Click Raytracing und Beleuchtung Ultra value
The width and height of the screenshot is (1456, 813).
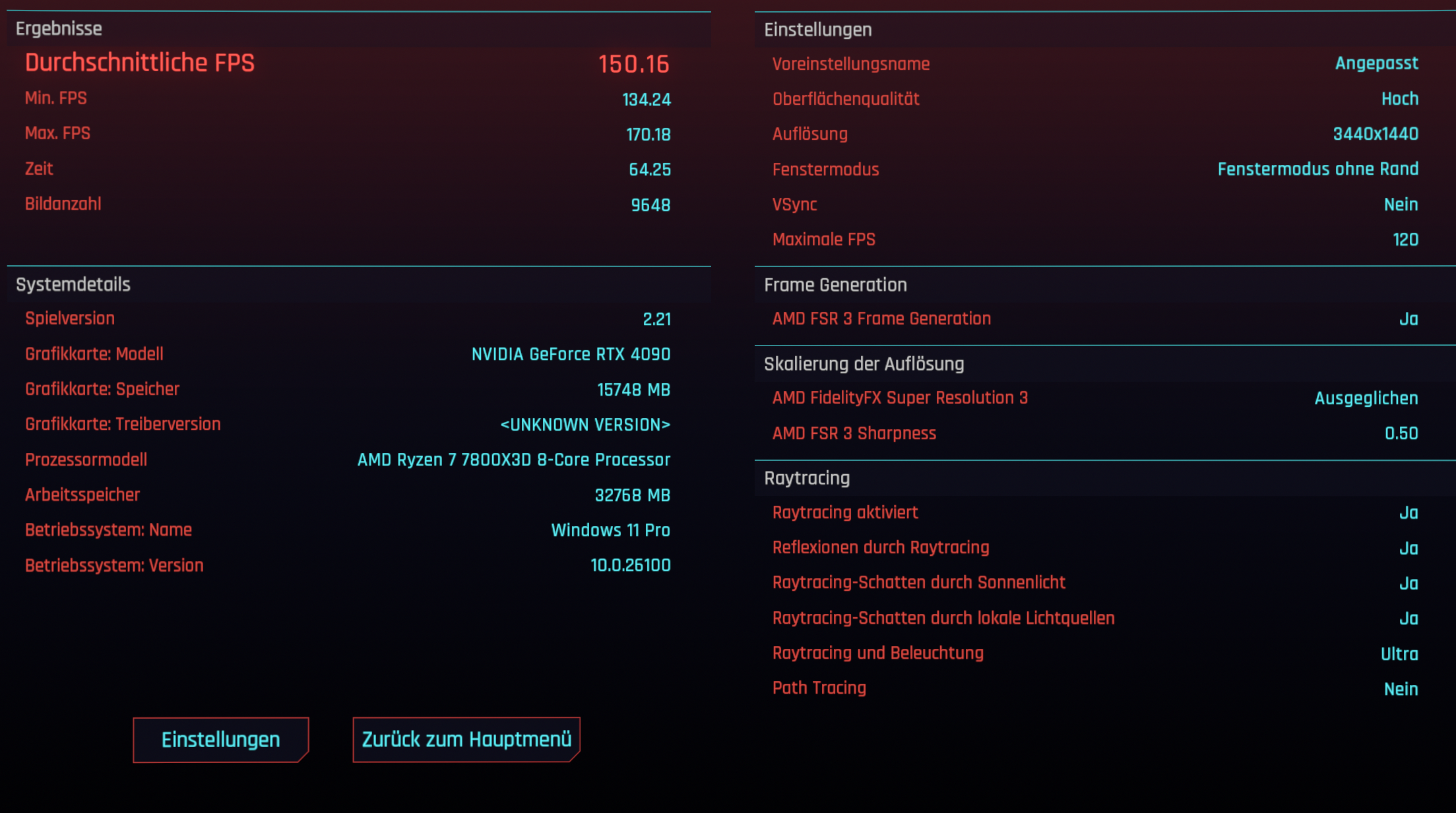(1399, 654)
